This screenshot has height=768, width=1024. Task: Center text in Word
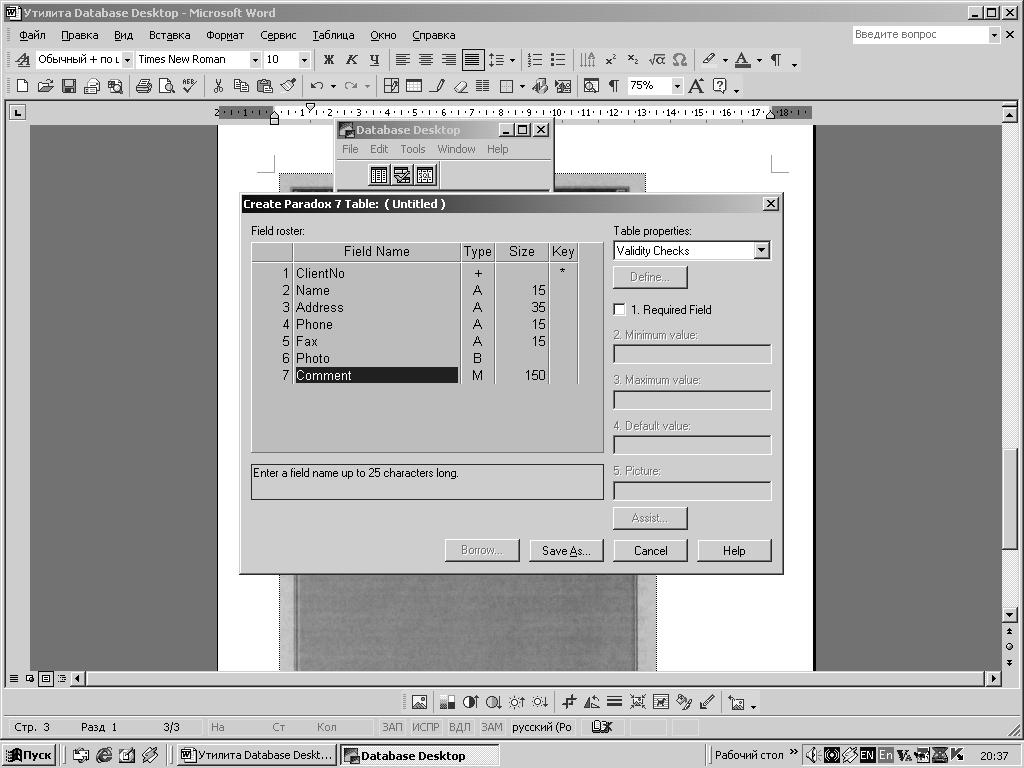425,59
